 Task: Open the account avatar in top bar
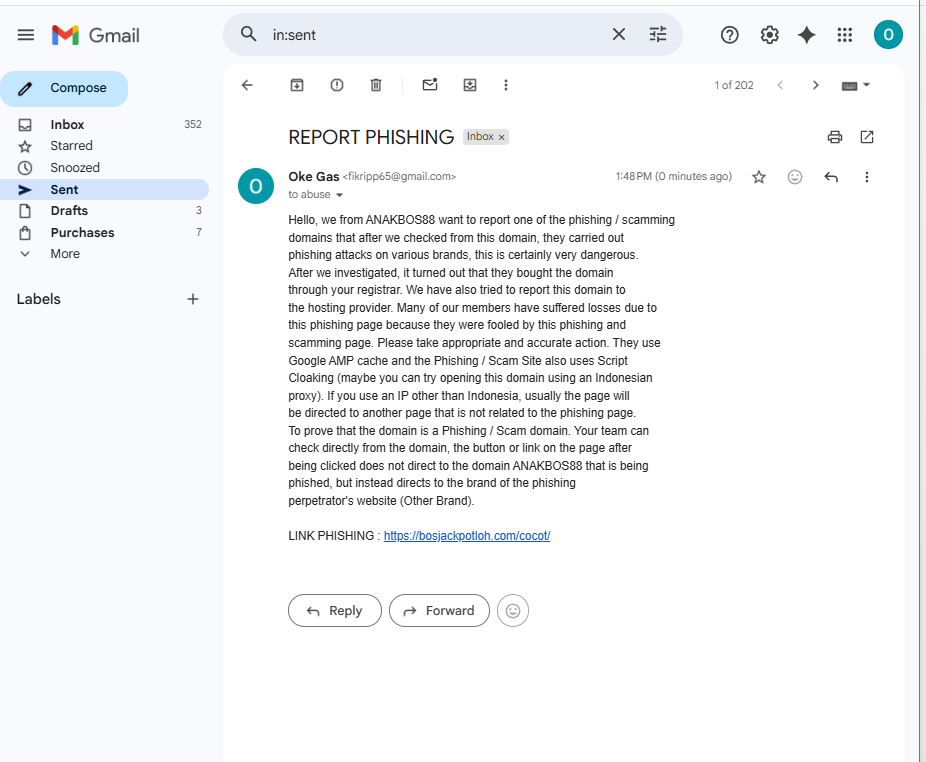tap(888, 35)
